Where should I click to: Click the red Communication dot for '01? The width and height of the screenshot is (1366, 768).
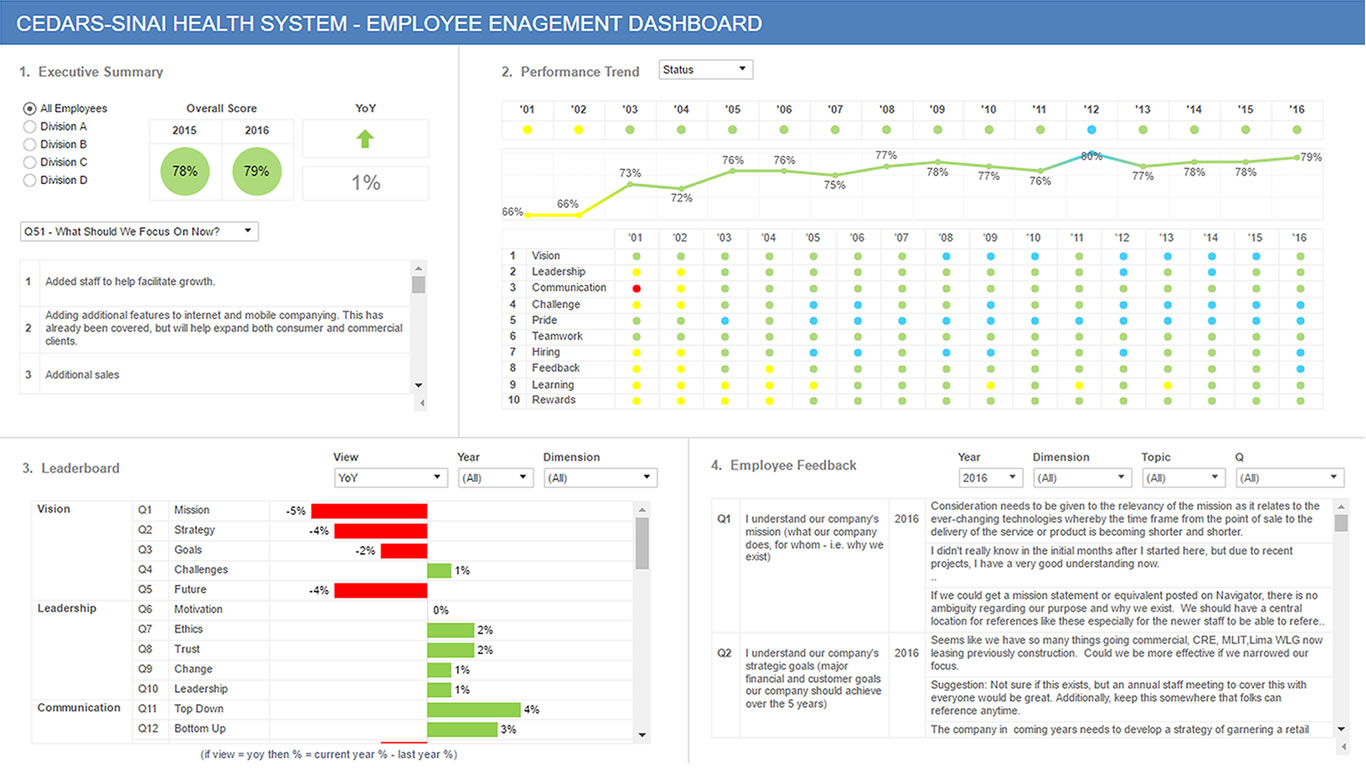pos(636,288)
